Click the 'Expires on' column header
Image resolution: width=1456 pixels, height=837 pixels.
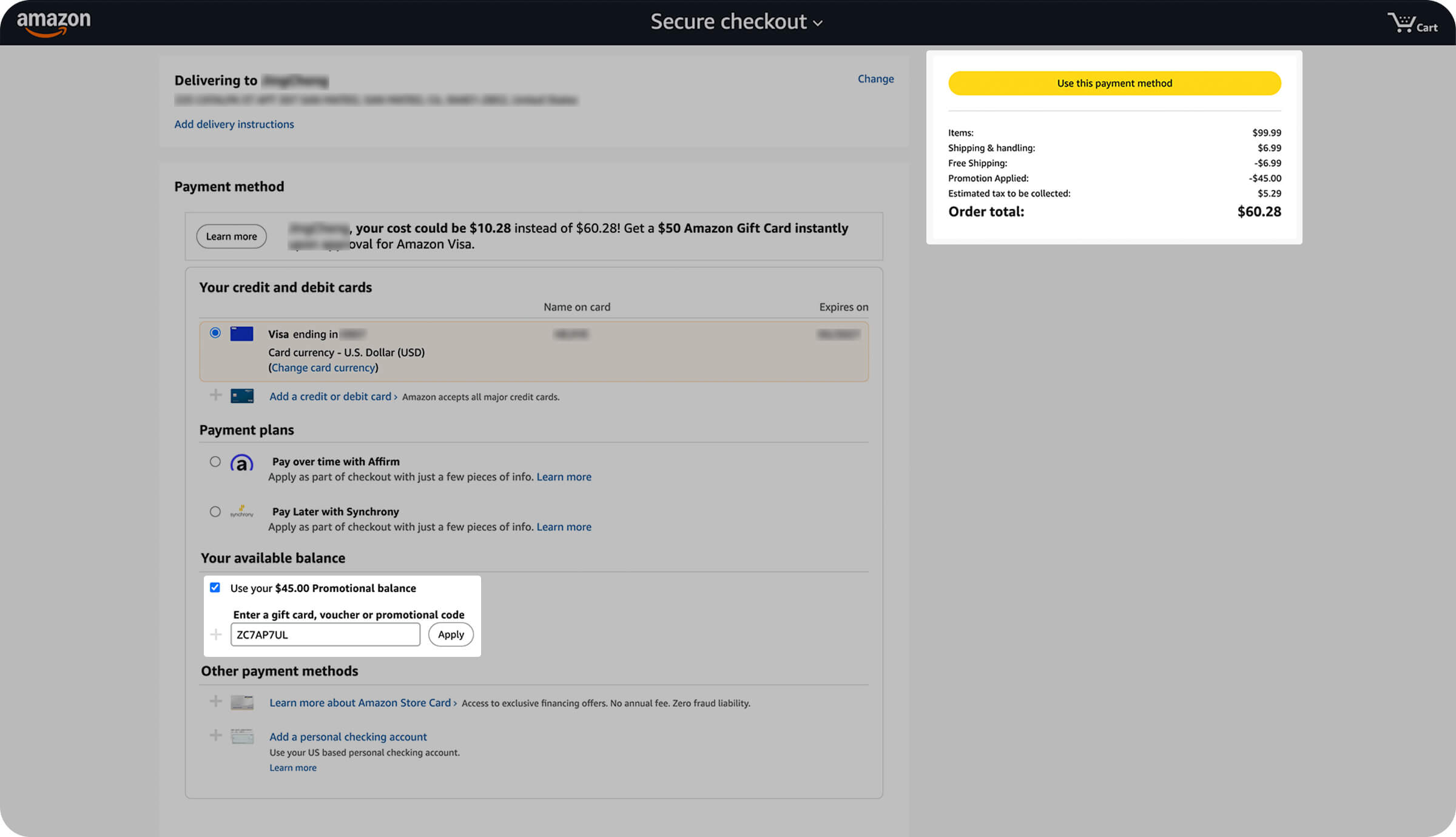click(844, 307)
